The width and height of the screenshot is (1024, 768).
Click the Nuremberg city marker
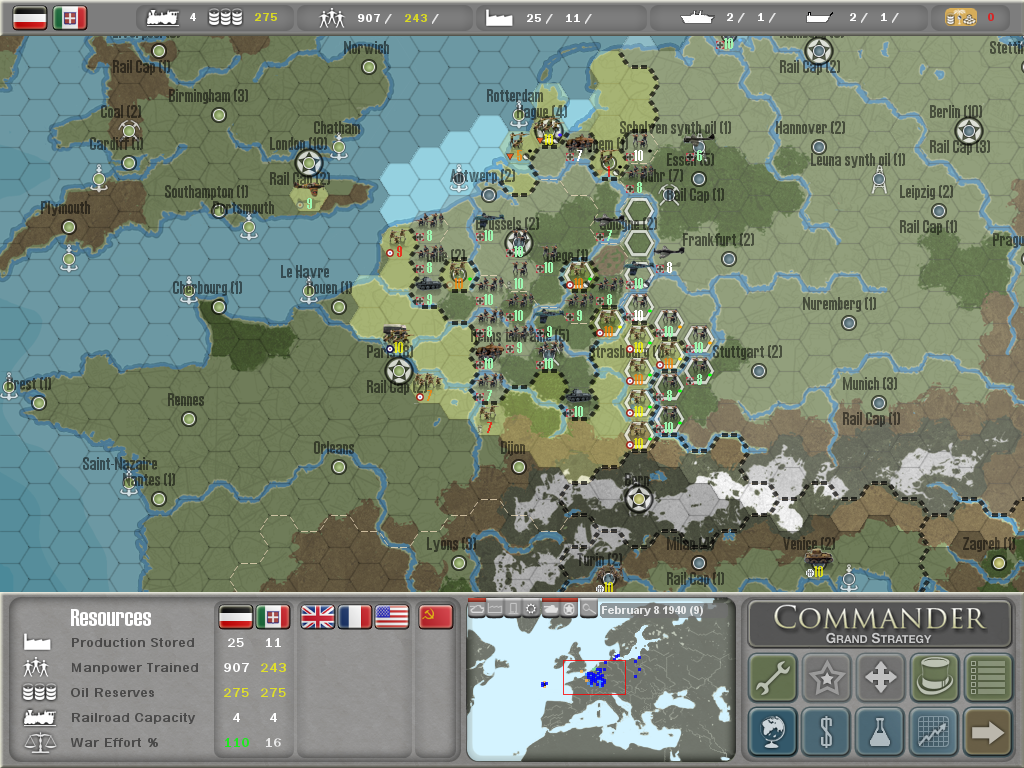coord(849,323)
